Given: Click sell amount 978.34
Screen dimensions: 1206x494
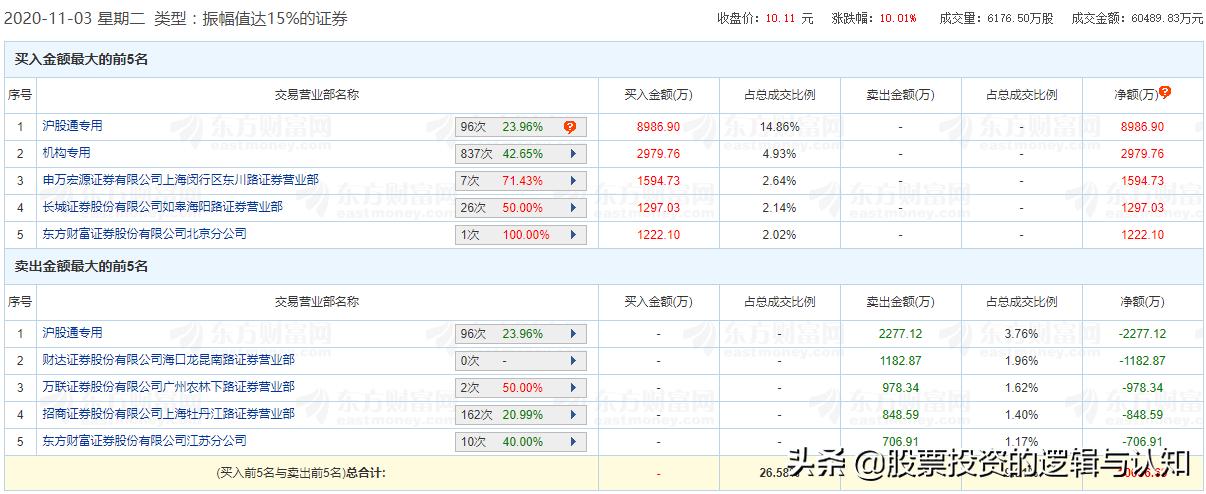Looking at the screenshot, I should tap(900, 388).
